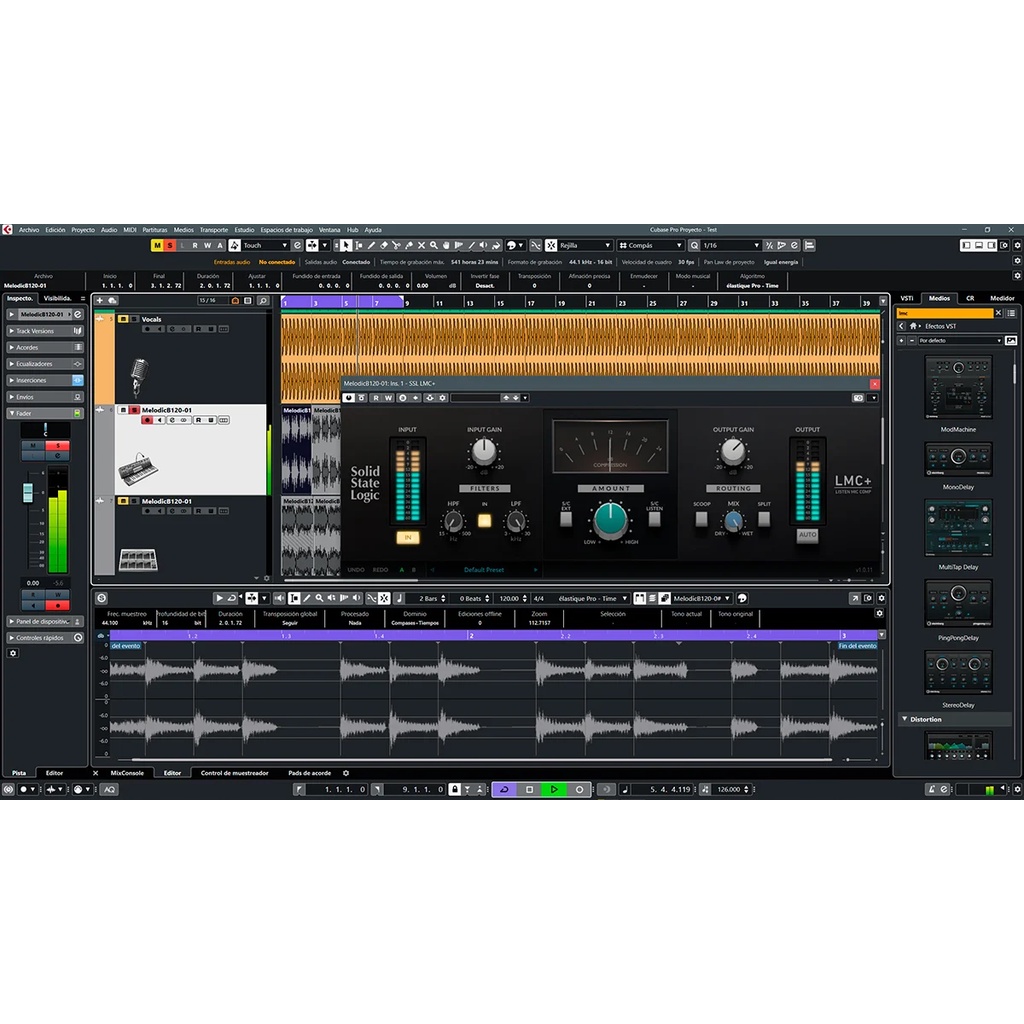Select the Hand tool in main toolbar
The width and height of the screenshot is (1024, 1024).
(x=446, y=246)
